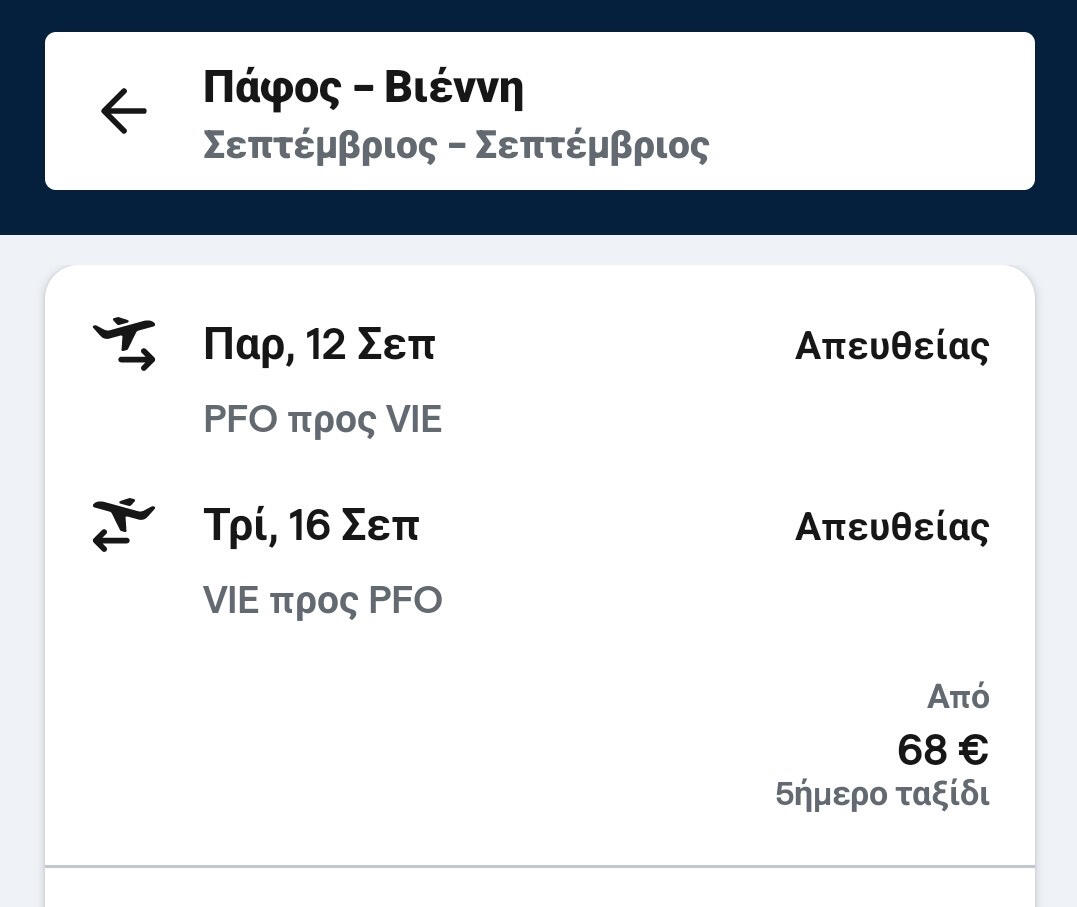Click the light gray gap above the flight card
Screen dimensions: 1077x907
tap(540, 250)
